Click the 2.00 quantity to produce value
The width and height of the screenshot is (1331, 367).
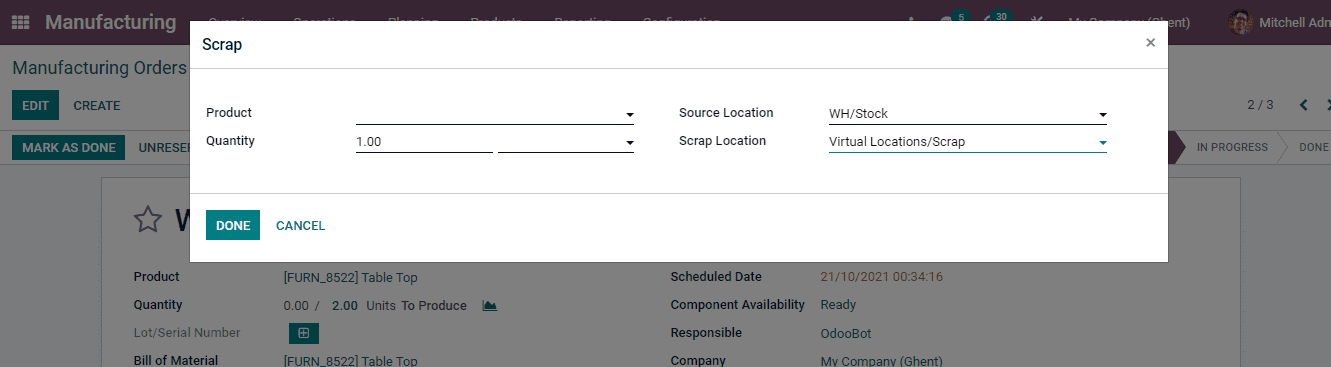(x=345, y=305)
